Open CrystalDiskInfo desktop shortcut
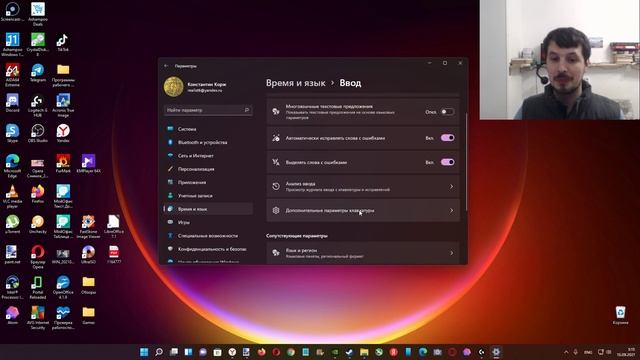The height and width of the screenshot is (360, 640). tap(38, 45)
